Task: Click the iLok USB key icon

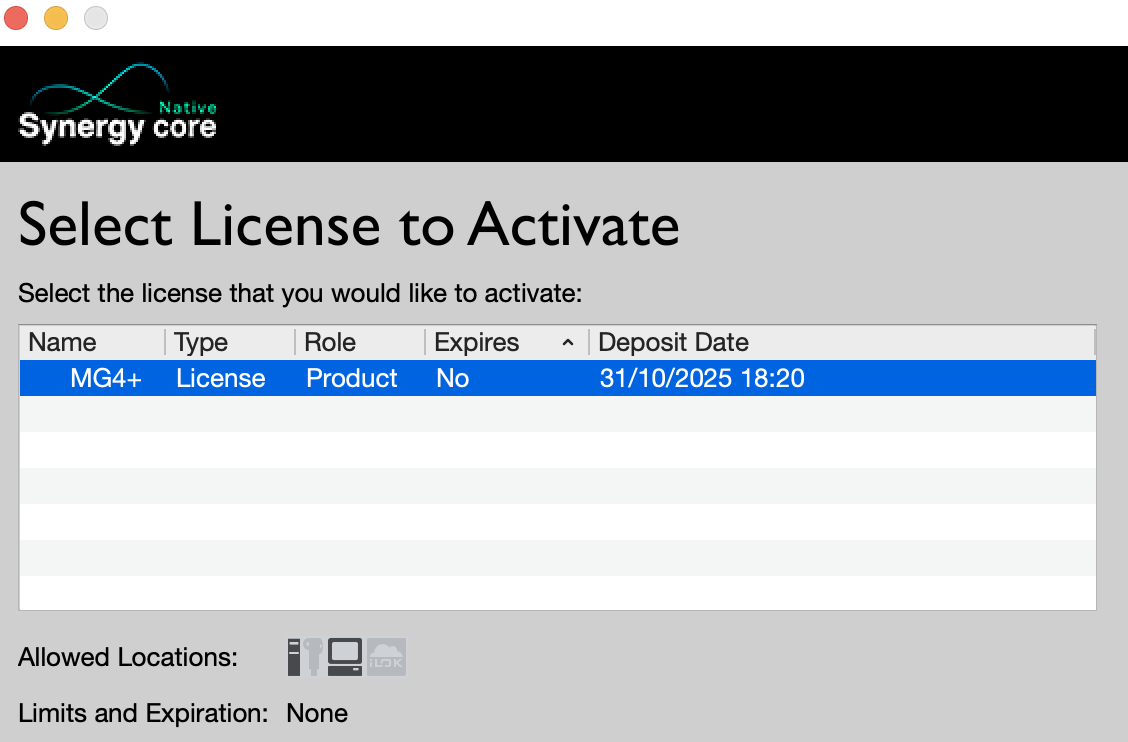Action: click(x=313, y=657)
